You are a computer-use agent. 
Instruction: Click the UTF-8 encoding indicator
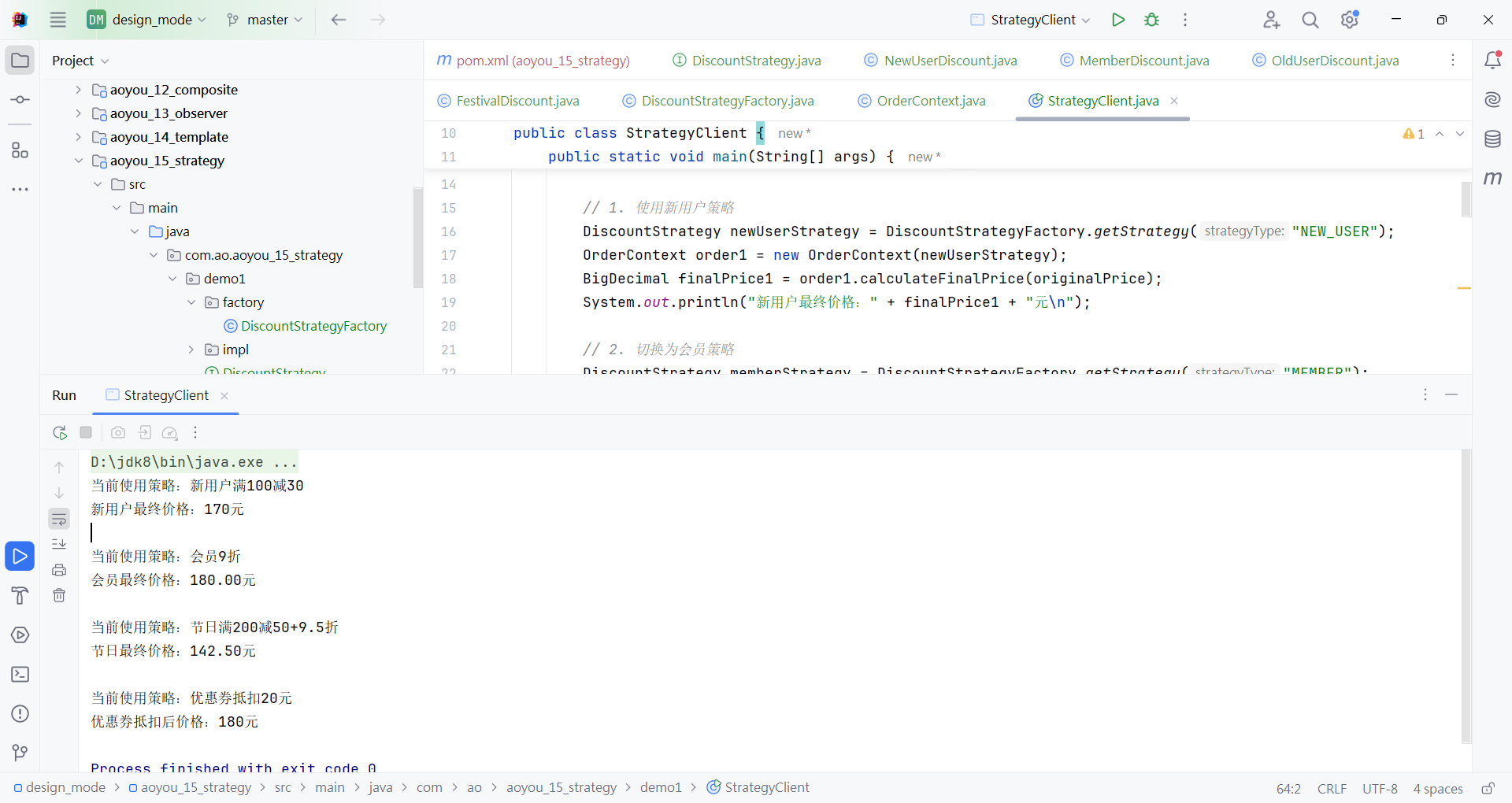tap(1380, 788)
